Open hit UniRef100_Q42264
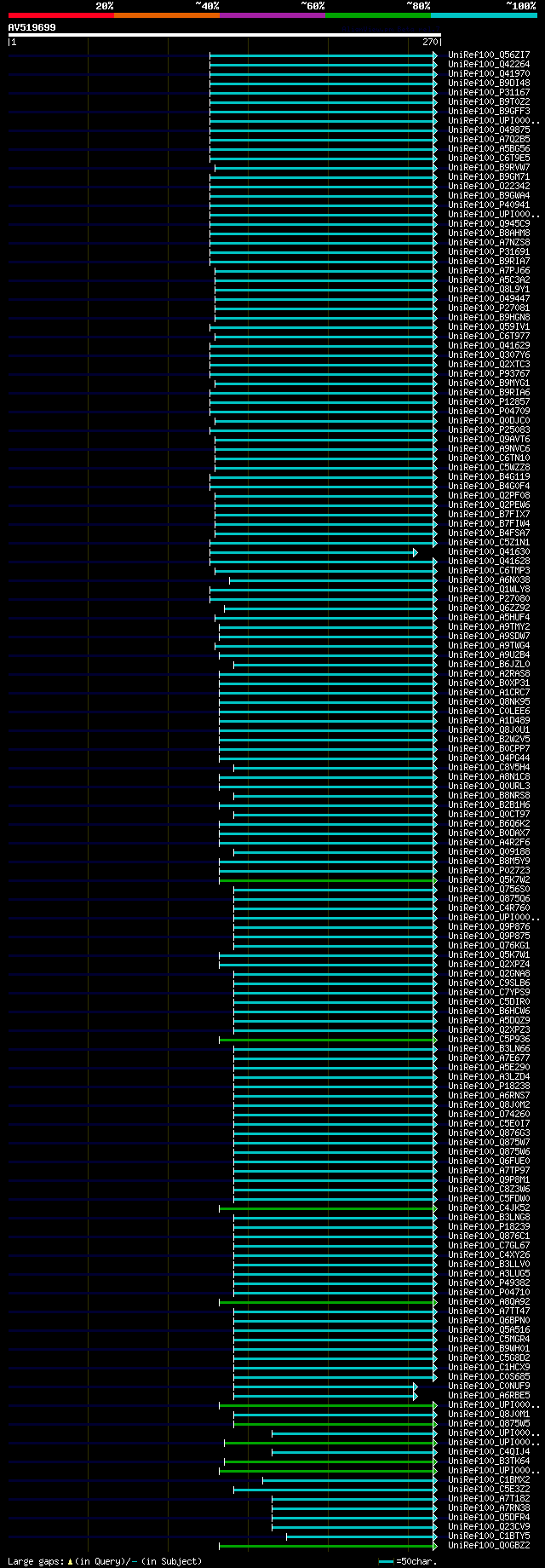The image size is (545, 1568). click(489, 64)
